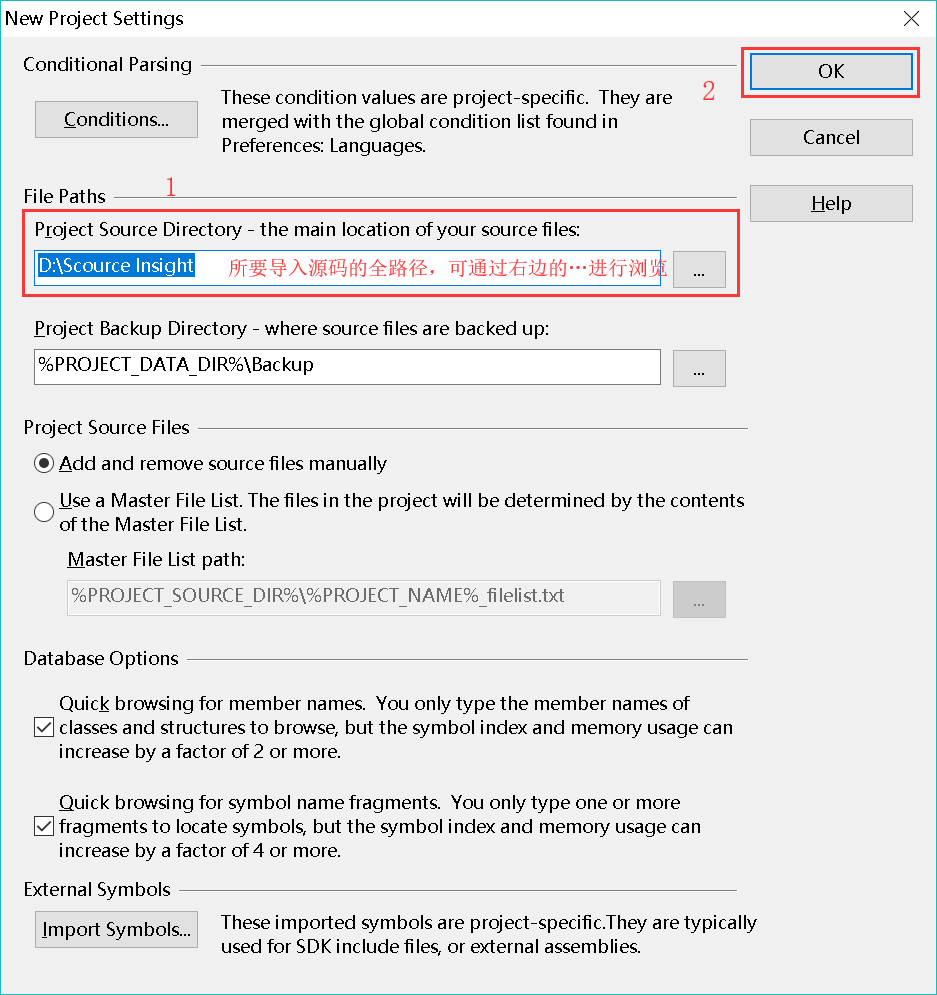Image resolution: width=937 pixels, height=995 pixels.
Task: Close the New Project Settings dialog
Action: tap(911, 18)
